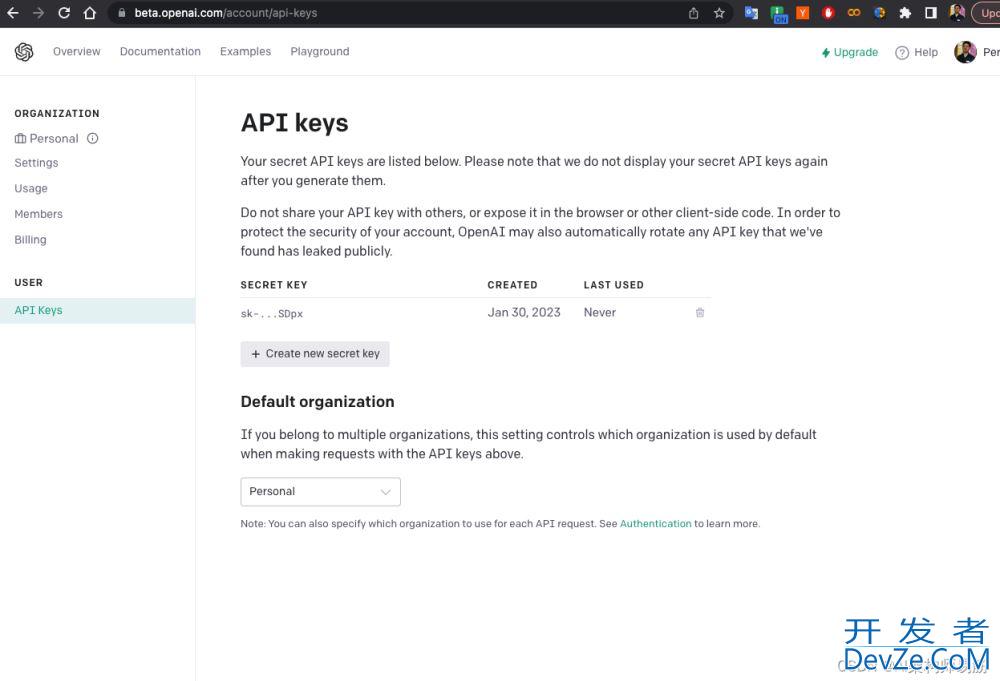Click the Default organization heading

coord(317,402)
